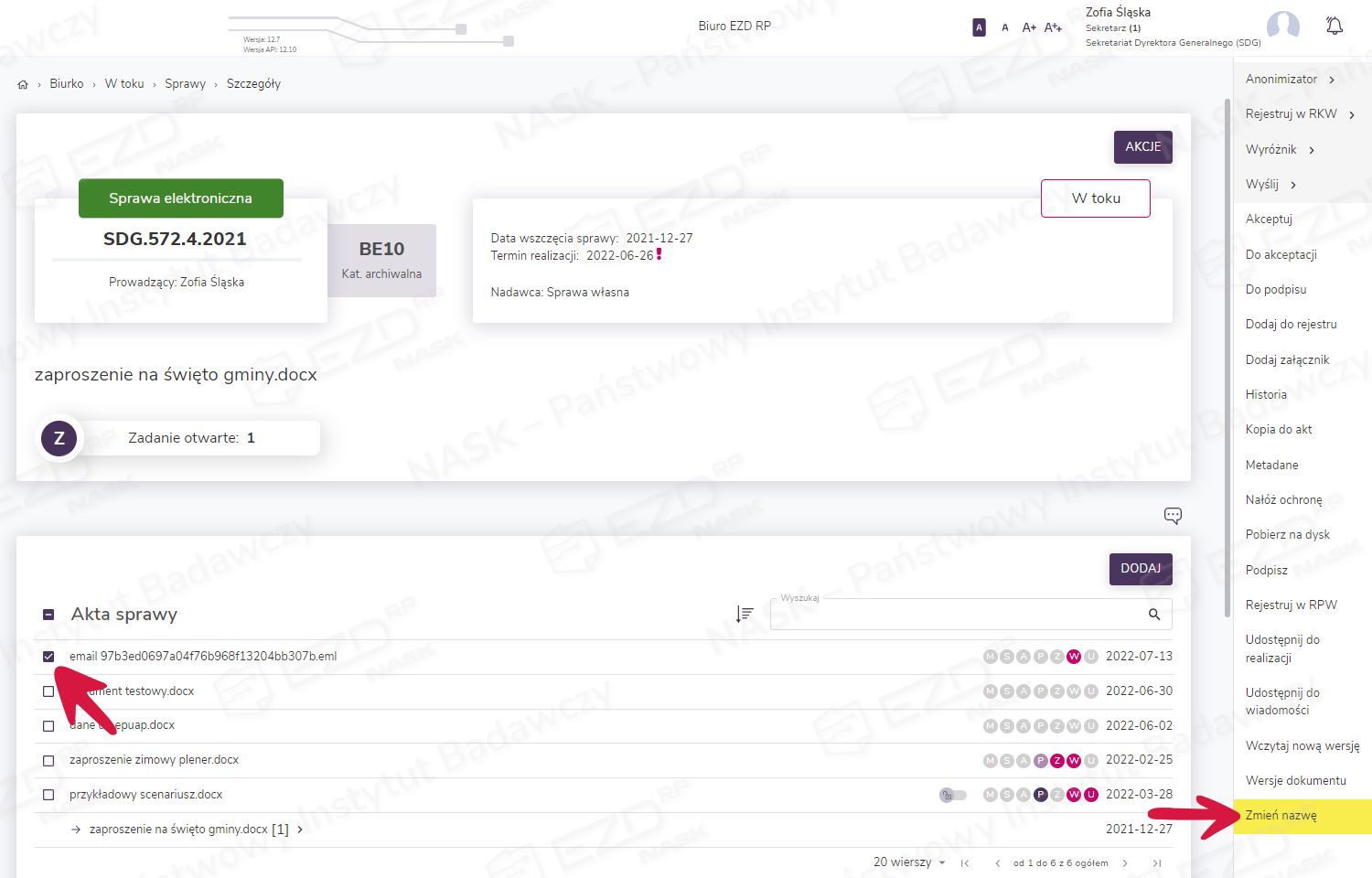Select largest font size A++ icon

pyautogui.click(x=1054, y=27)
